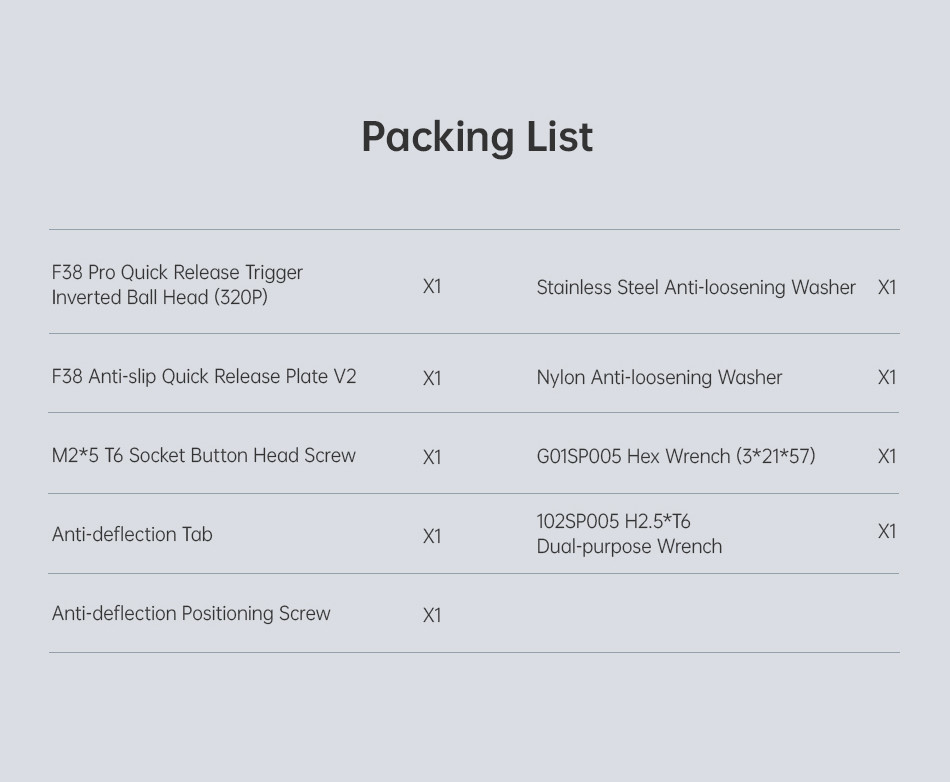Select the Anti-deflection Tab entry

point(132,534)
